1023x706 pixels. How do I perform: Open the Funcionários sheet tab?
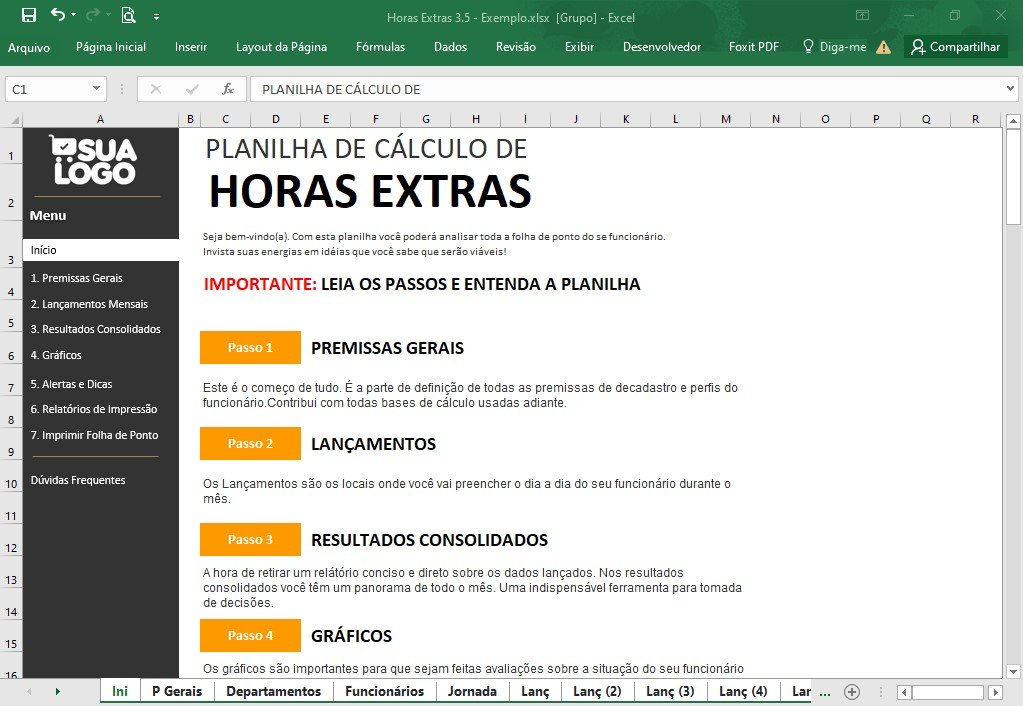click(384, 692)
